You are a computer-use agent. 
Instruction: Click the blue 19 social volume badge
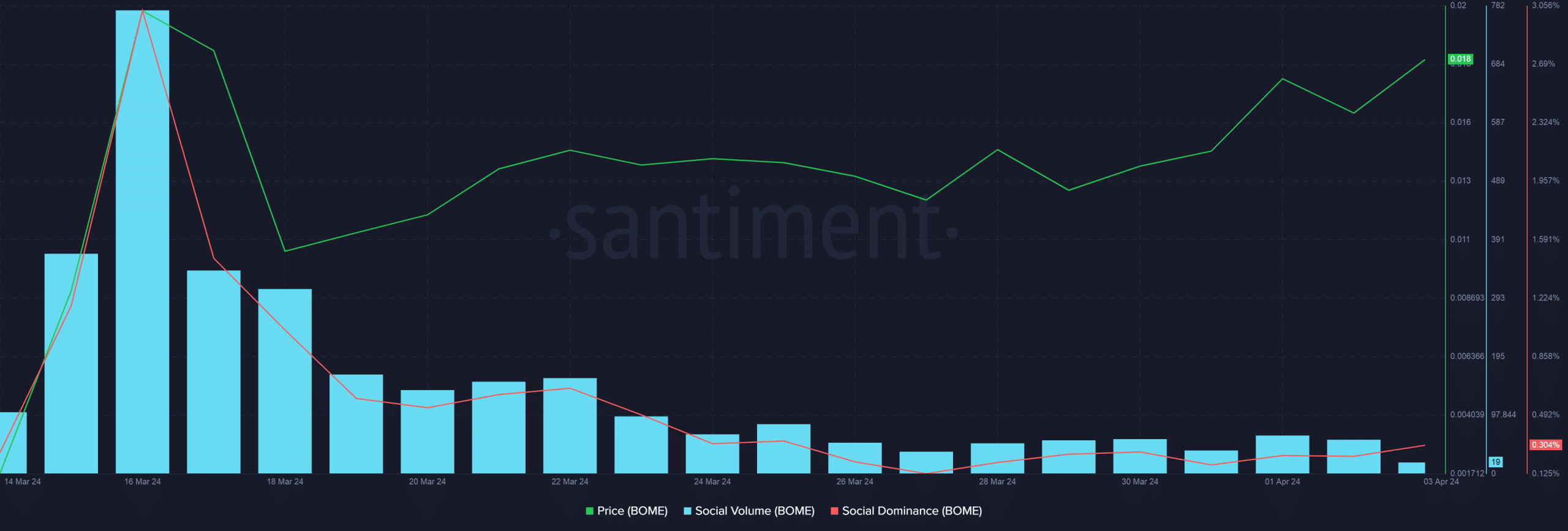pos(1496,462)
